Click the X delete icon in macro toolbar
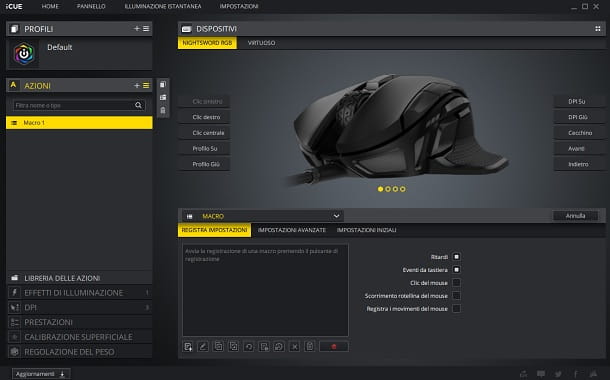This screenshot has width=610, height=380. coord(294,347)
